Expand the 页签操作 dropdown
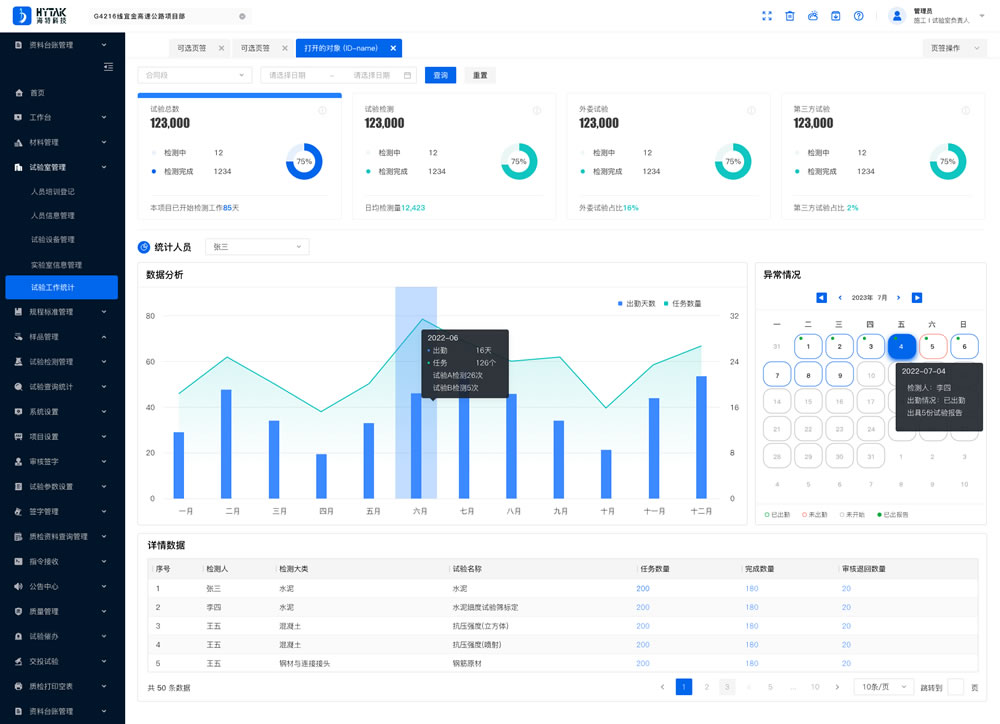The width and height of the screenshot is (1000, 724). (954, 48)
